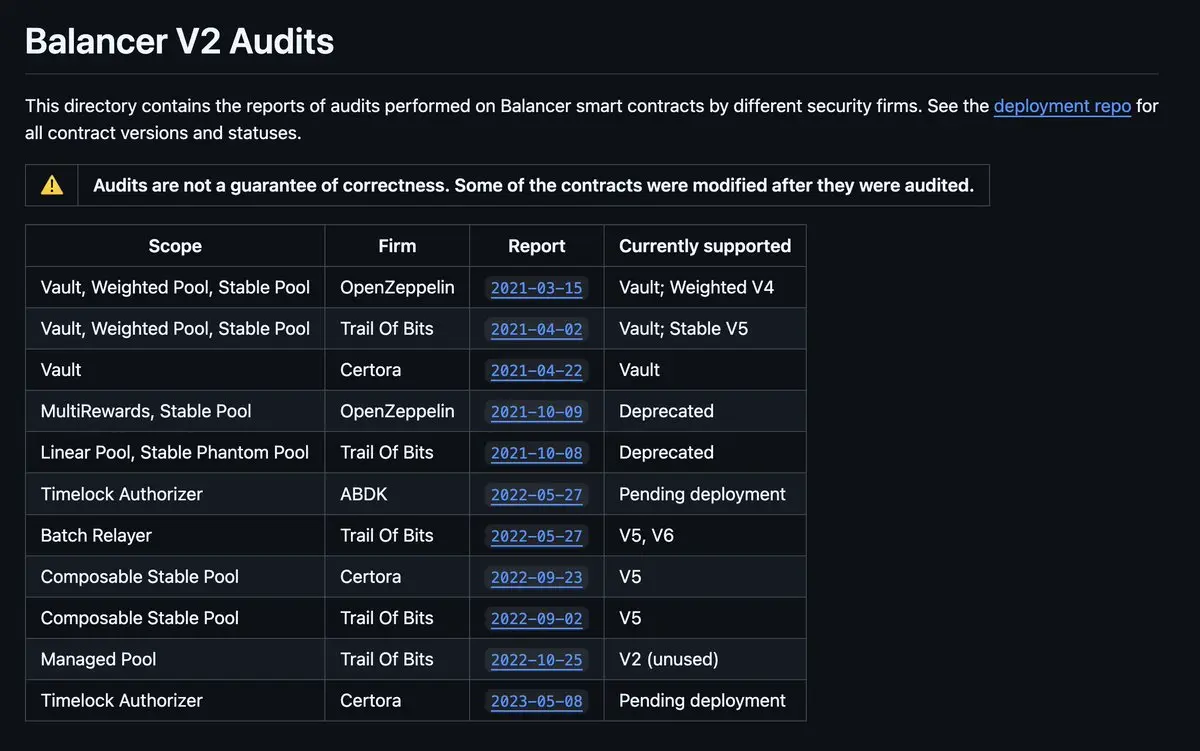Viewport: 1200px width, 751px height.
Task: Click the warning triangle icon
Action: pyautogui.click(x=52, y=185)
